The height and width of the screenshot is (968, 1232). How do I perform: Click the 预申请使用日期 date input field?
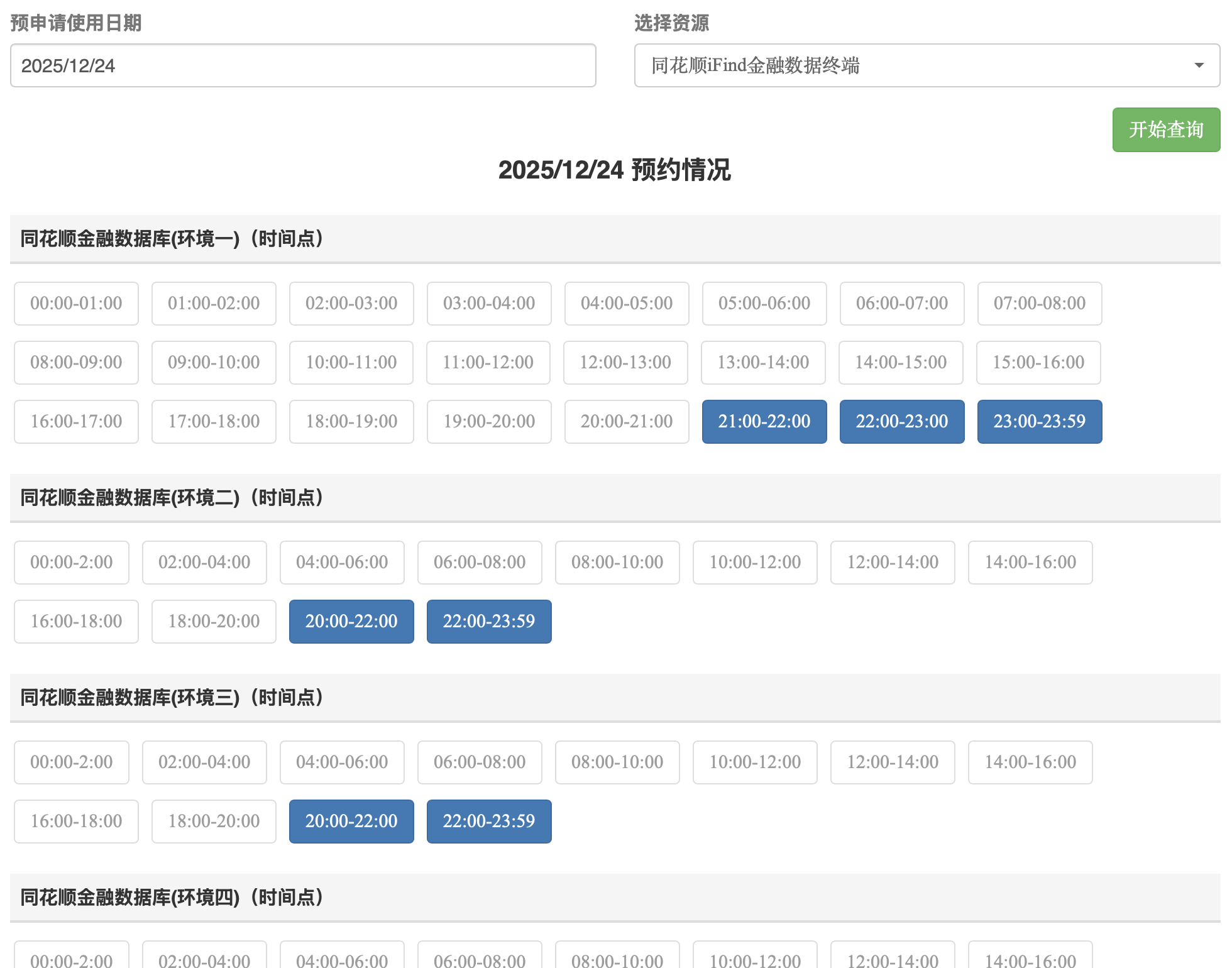pos(302,65)
